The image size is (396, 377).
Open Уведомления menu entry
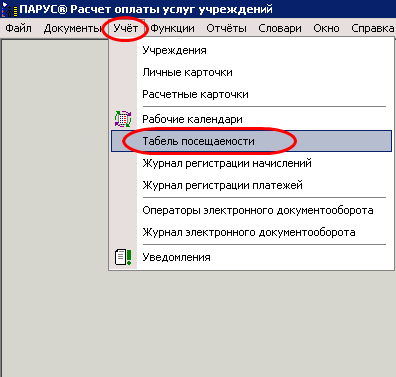(252, 257)
